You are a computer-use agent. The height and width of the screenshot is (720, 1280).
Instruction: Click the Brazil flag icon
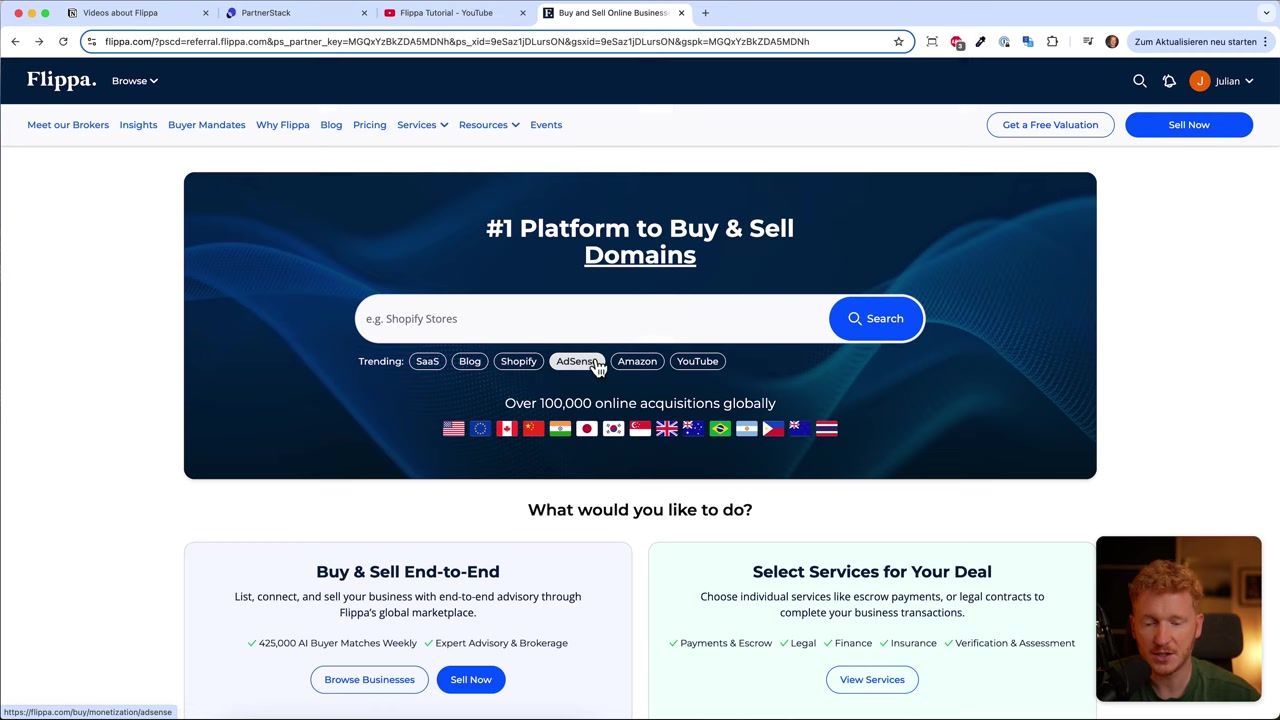[x=720, y=428]
